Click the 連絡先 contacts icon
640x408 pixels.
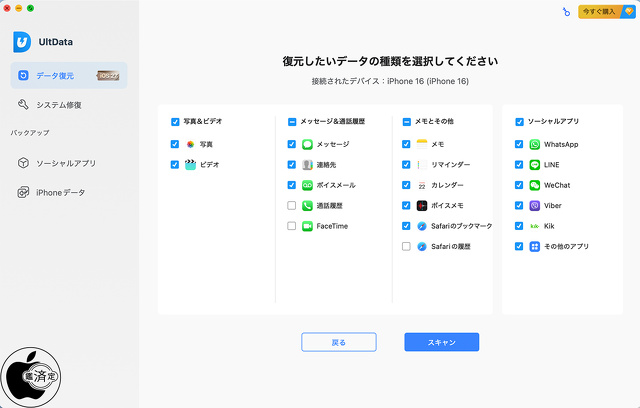307,165
